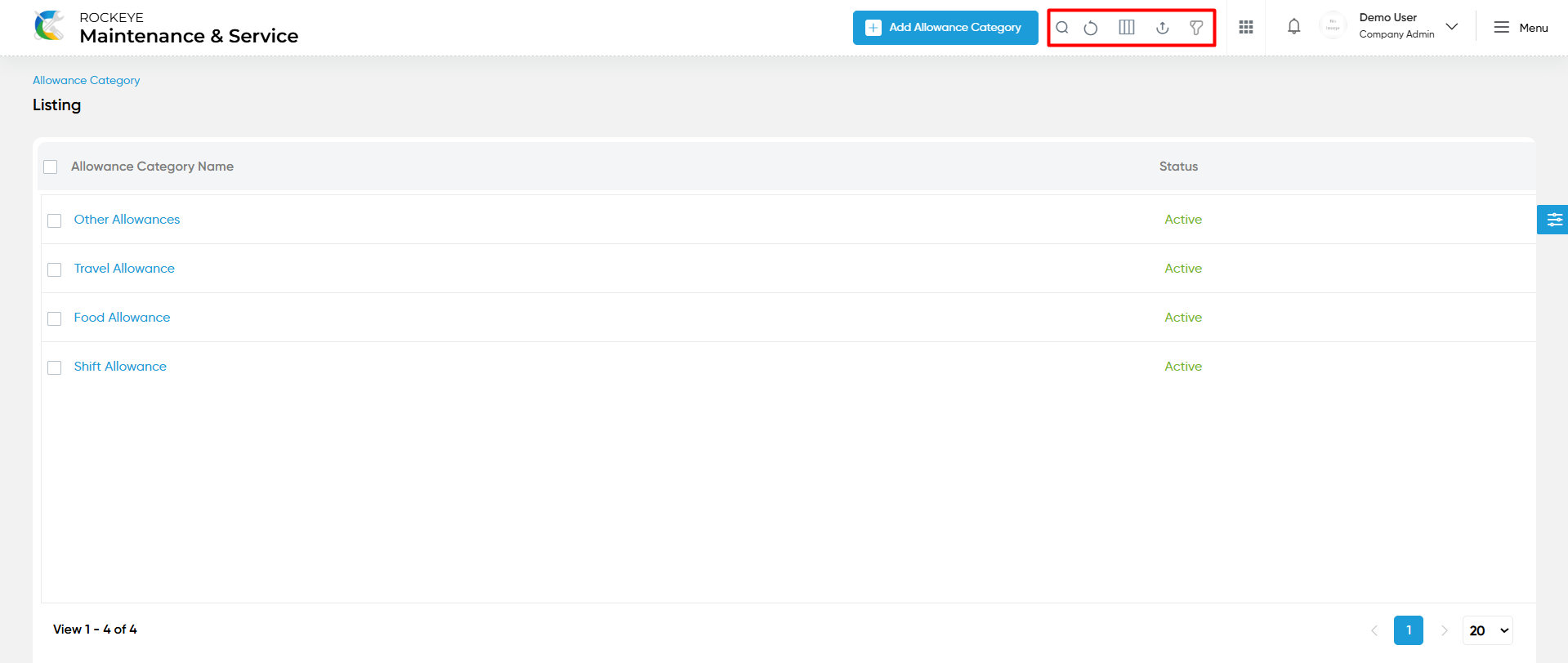Image resolution: width=1568 pixels, height=663 pixels.
Task: Toggle the select-all header checkbox
Action: [x=51, y=167]
